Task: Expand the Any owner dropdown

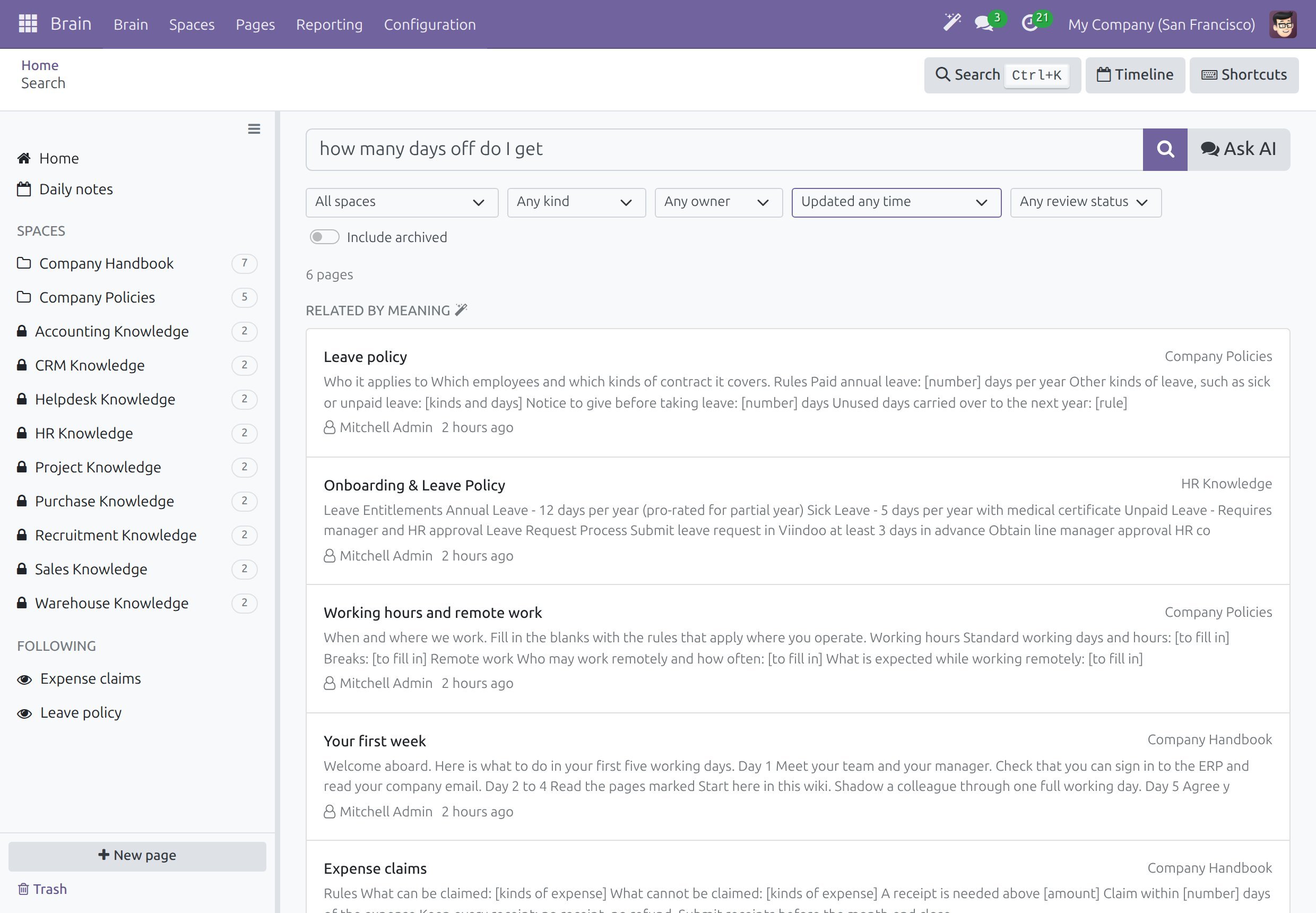Action: [x=718, y=202]
